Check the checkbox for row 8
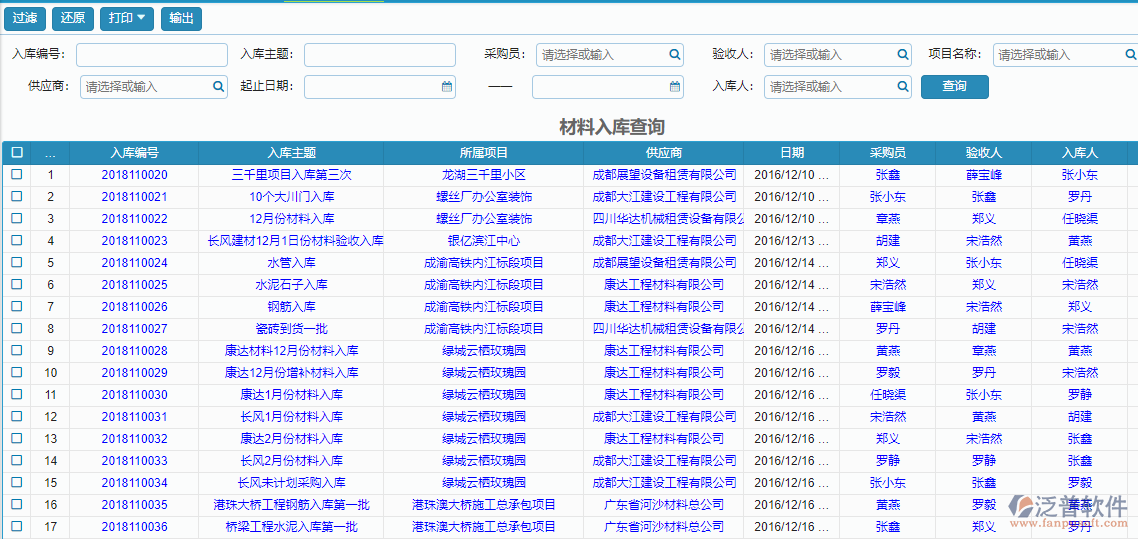The width and height of the screenshot is (1138, 539). pyautogui.click(x=17, y=328)
